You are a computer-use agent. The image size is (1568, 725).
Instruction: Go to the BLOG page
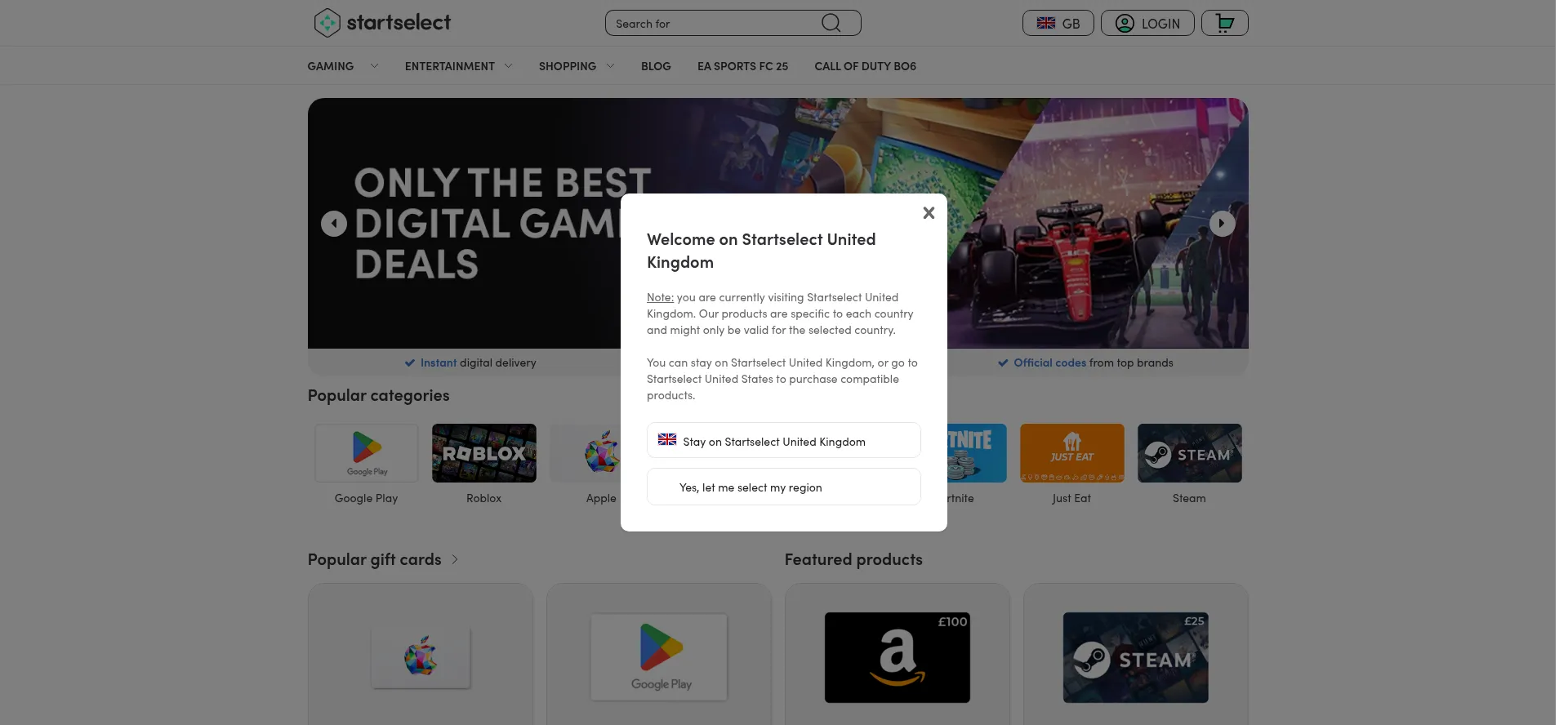[656, 66]
